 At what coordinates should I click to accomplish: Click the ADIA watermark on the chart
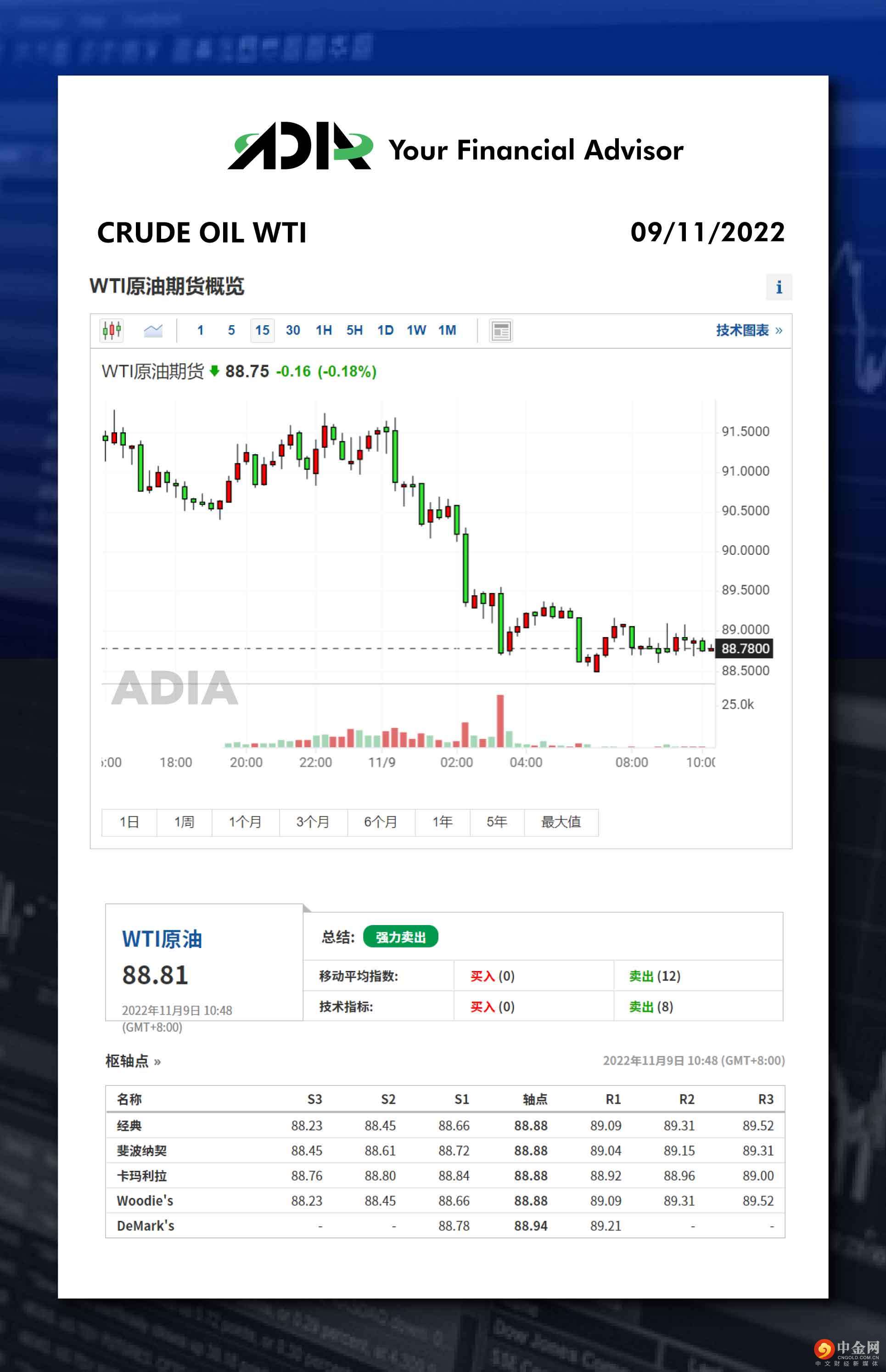click(x=175, y=687)
